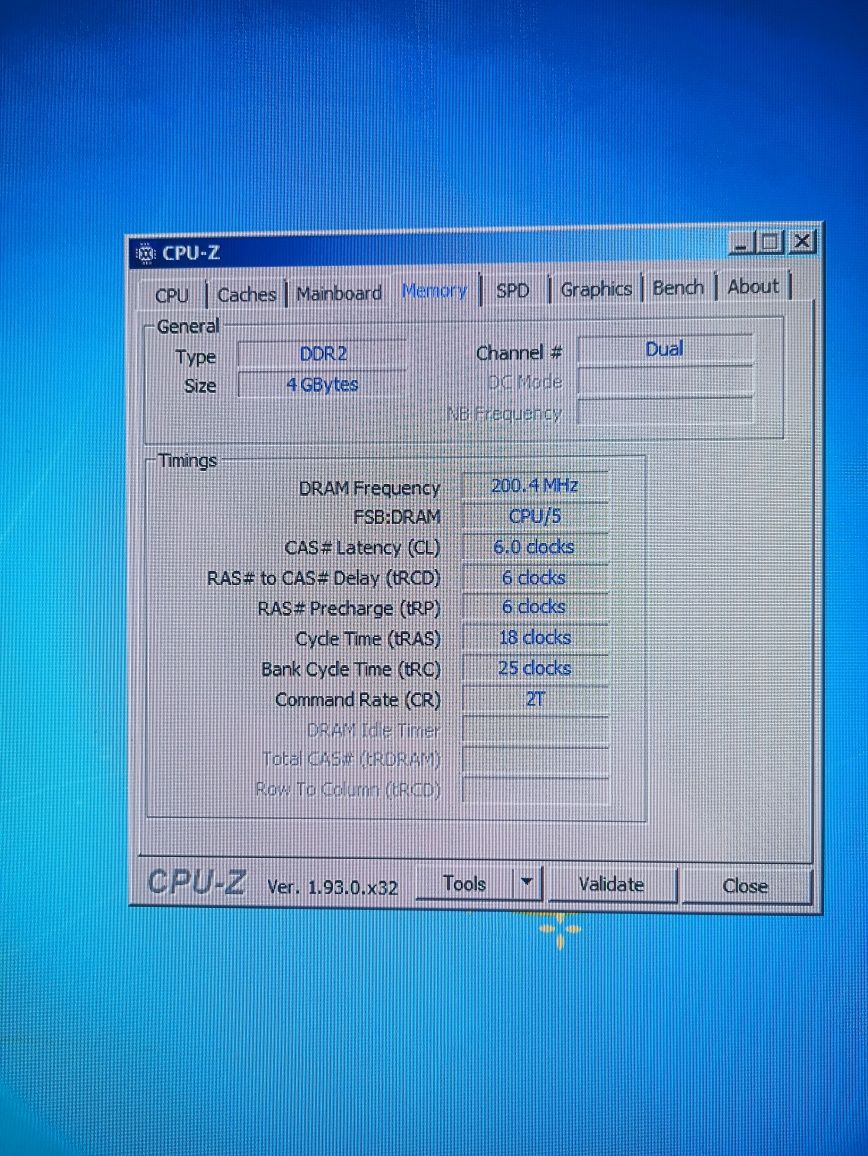
Task: Click the CAS# Latency (CL) label
Action: (x=361, y=548)
